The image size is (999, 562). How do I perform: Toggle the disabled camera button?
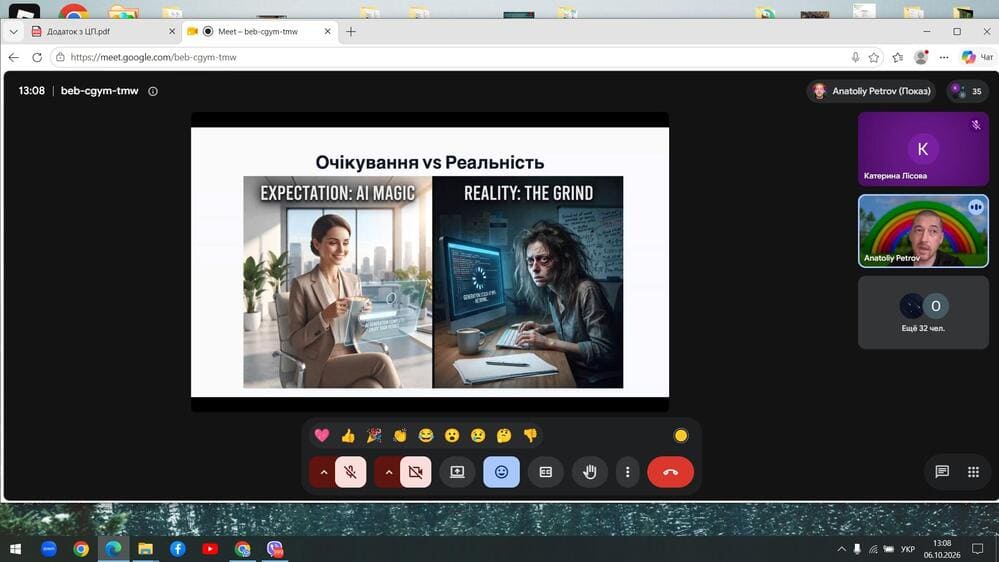(415, 472)
